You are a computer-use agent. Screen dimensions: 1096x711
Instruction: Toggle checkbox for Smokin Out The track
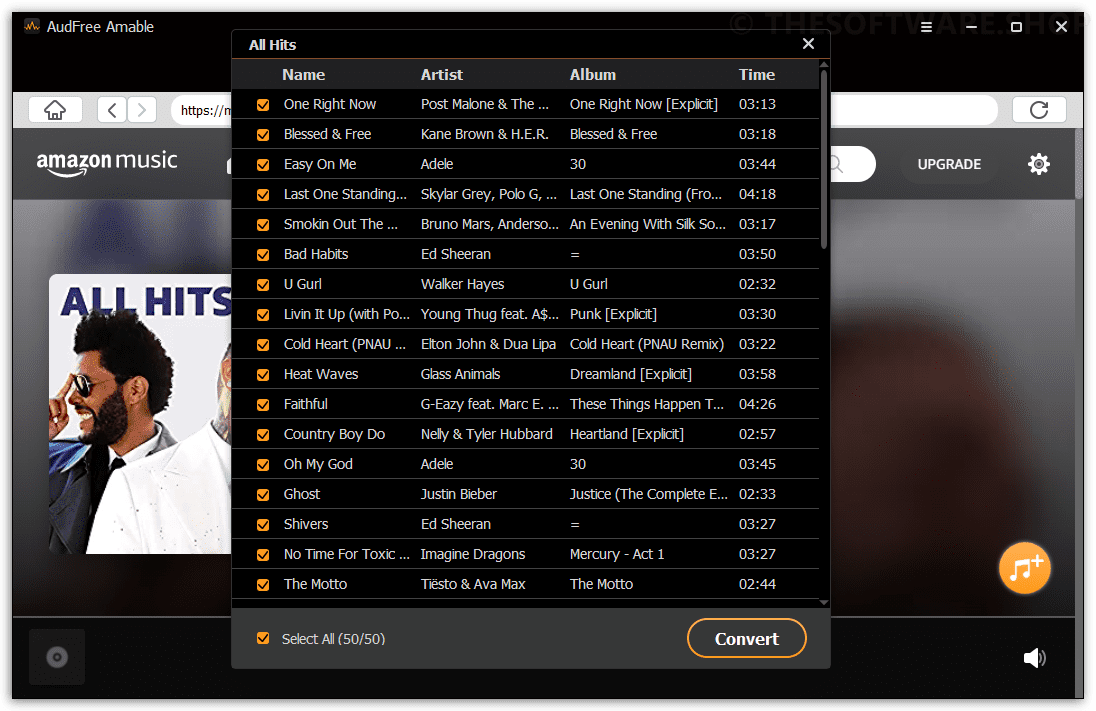click(263, 225)
